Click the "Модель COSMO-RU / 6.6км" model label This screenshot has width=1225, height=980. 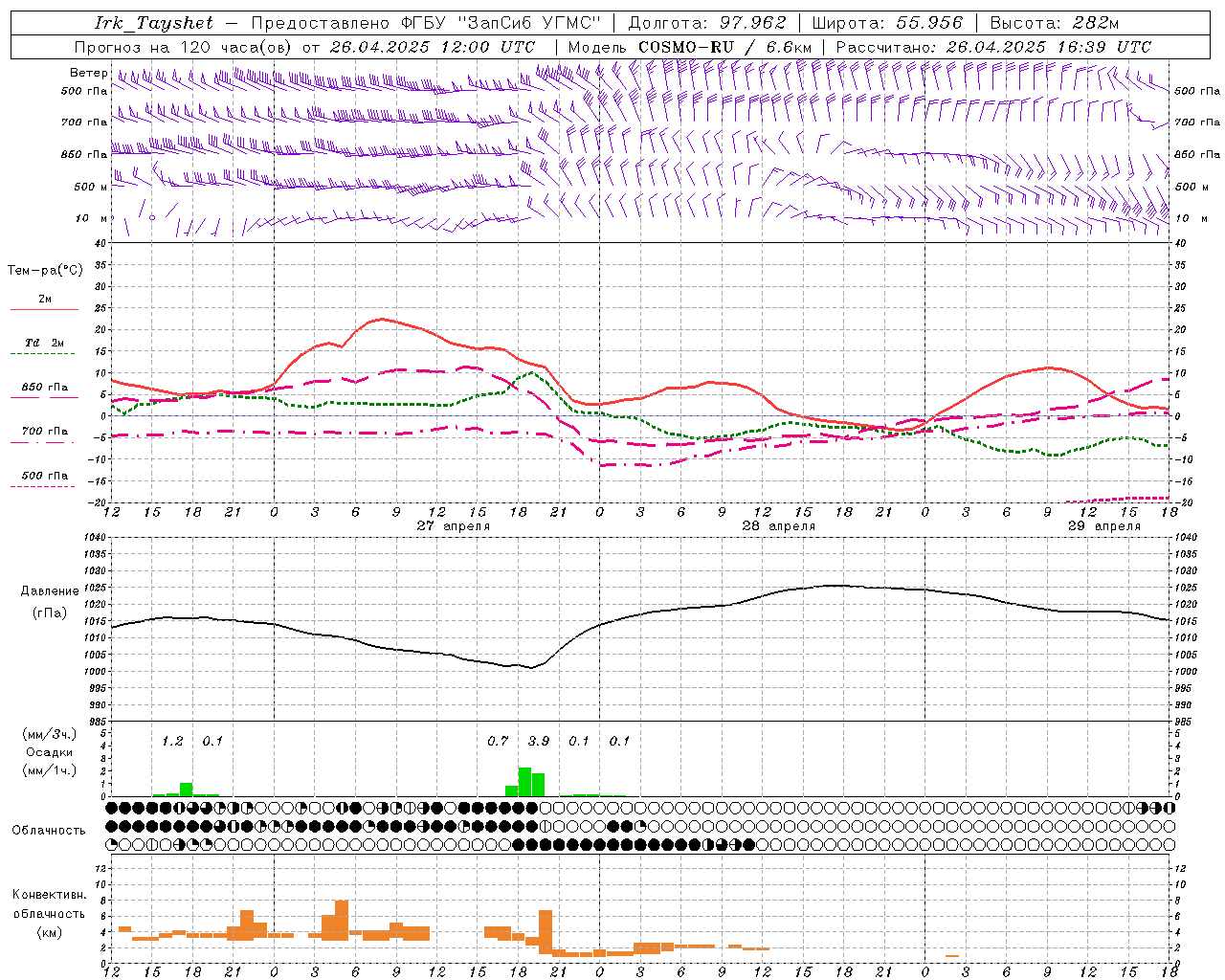(x=690, y=47)
